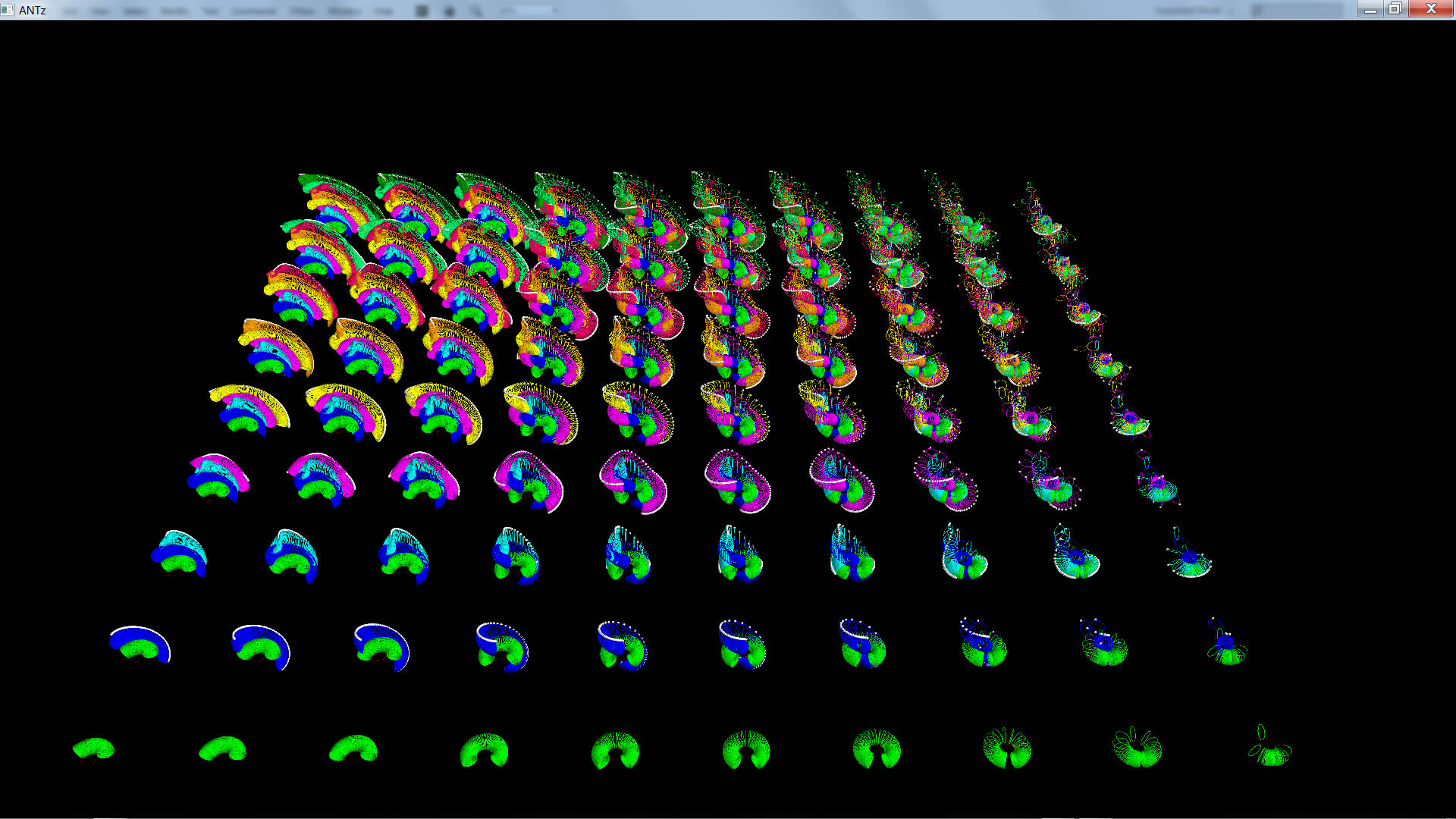Restore down the ANTz window

[x=1395, y=9]
